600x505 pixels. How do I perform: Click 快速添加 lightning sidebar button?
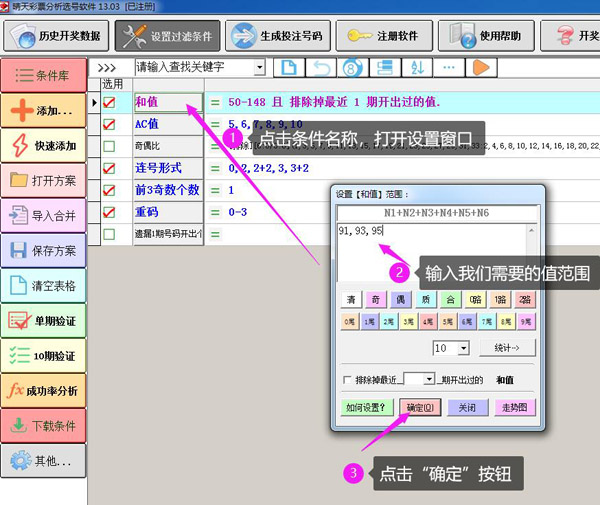(44, 145)
